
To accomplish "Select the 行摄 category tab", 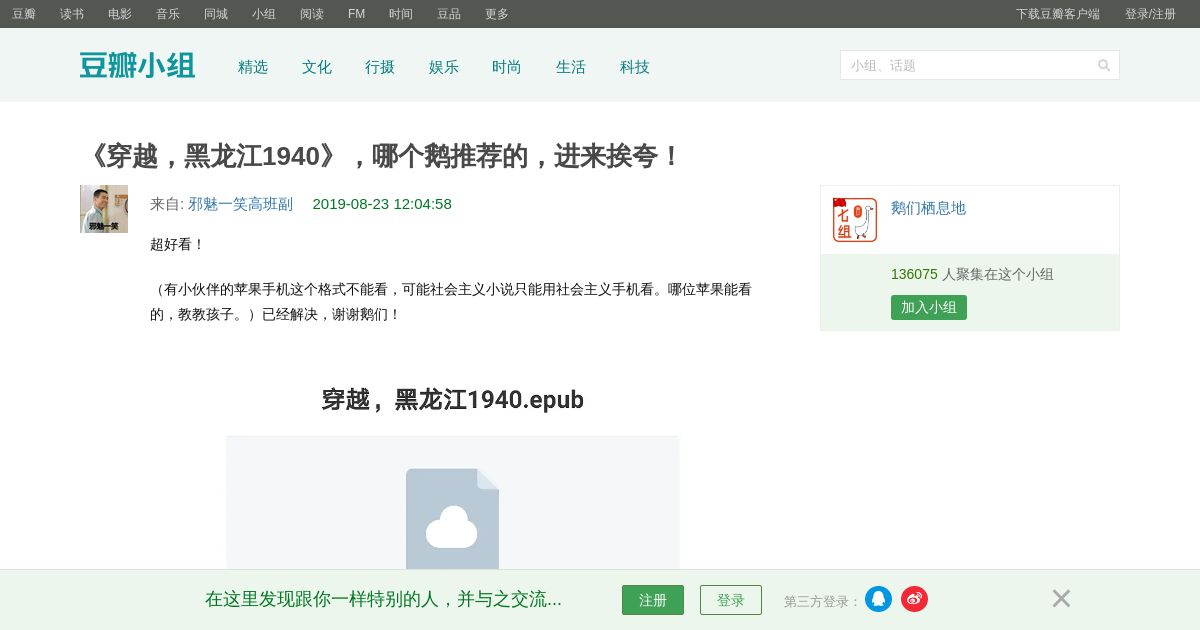I will (x=380, y=67).
